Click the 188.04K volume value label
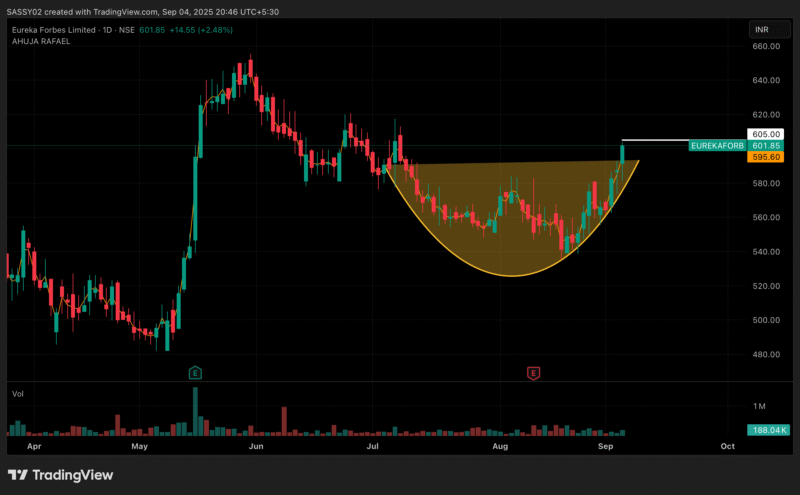 click(x=766, y=430)
